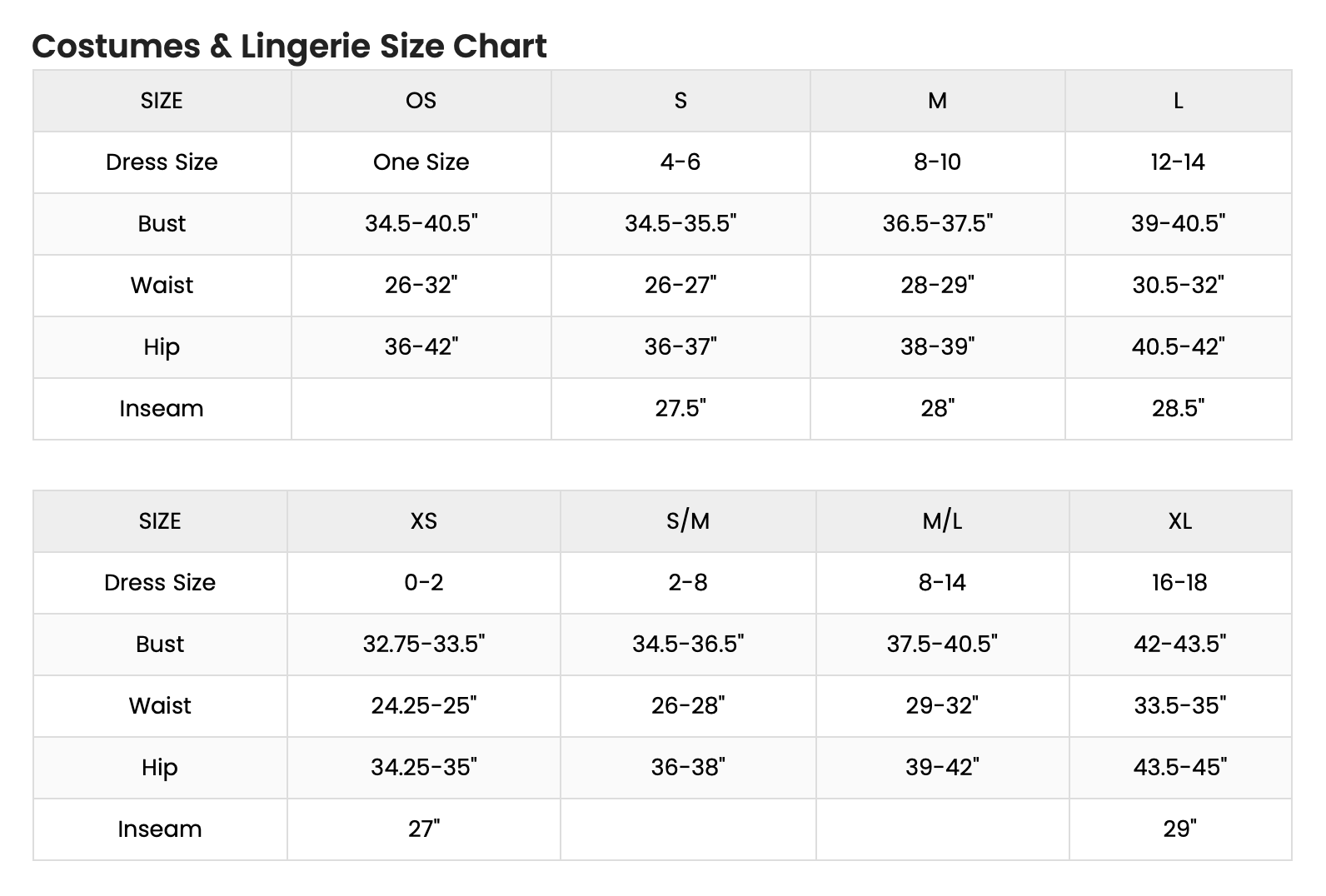The width and height of the screenshot is (1326, 896).
Task: Click the Costumes & Lingerie Size Chart heading
Action: [289, 46]
